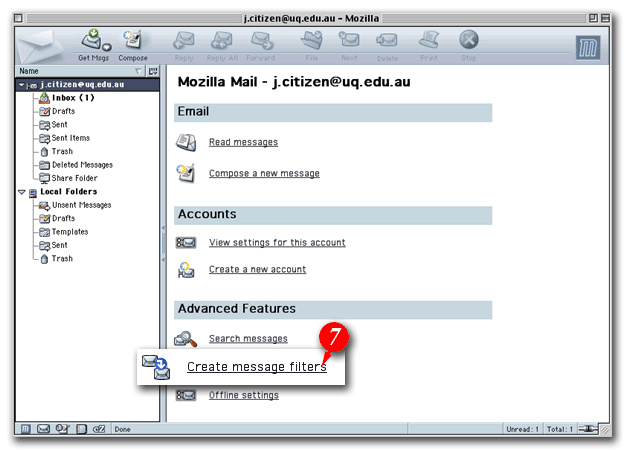Click the Create message filters icon
This screenshot has height=450, width=625.
(x=157, y=367)
